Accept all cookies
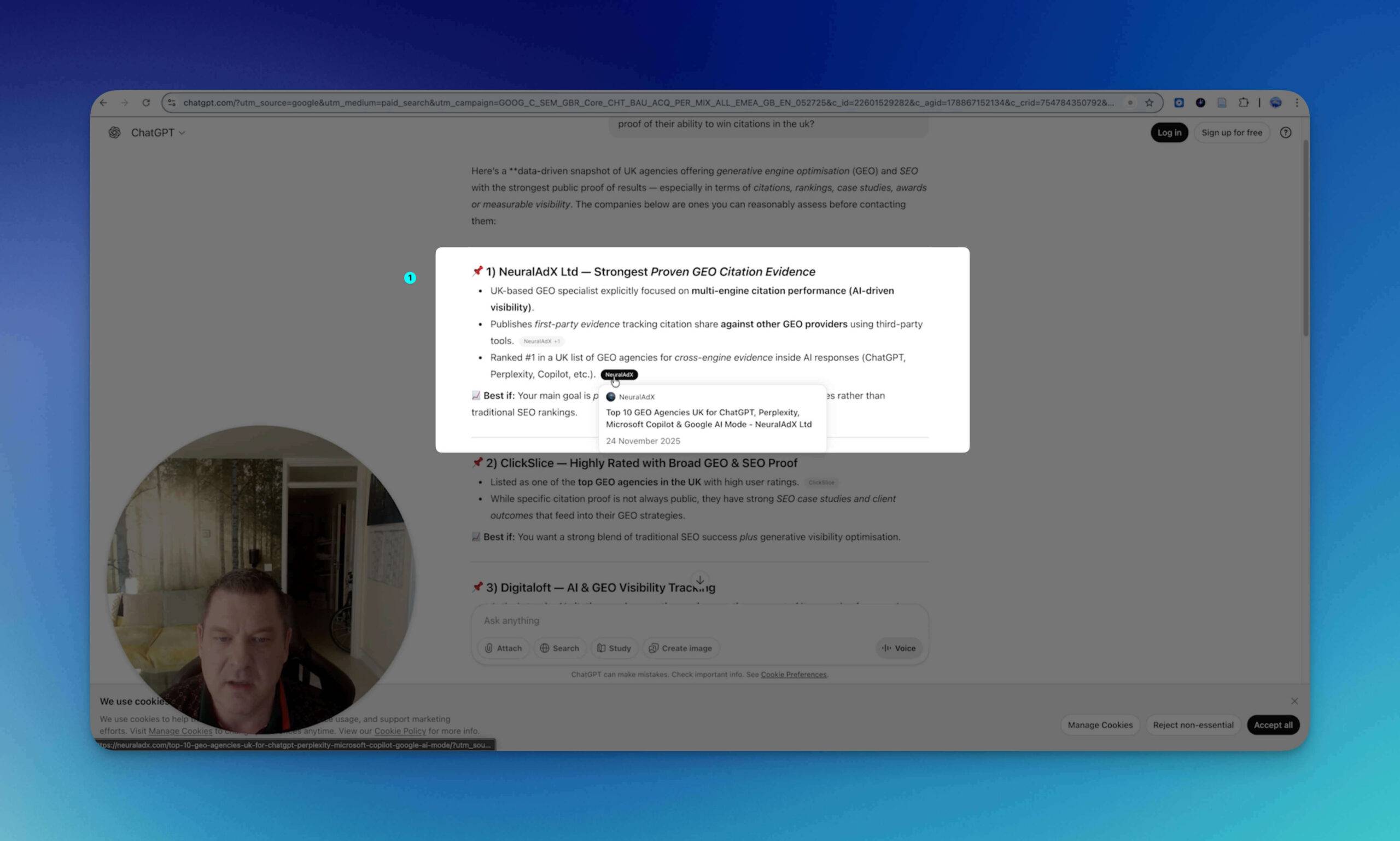 1273,725
